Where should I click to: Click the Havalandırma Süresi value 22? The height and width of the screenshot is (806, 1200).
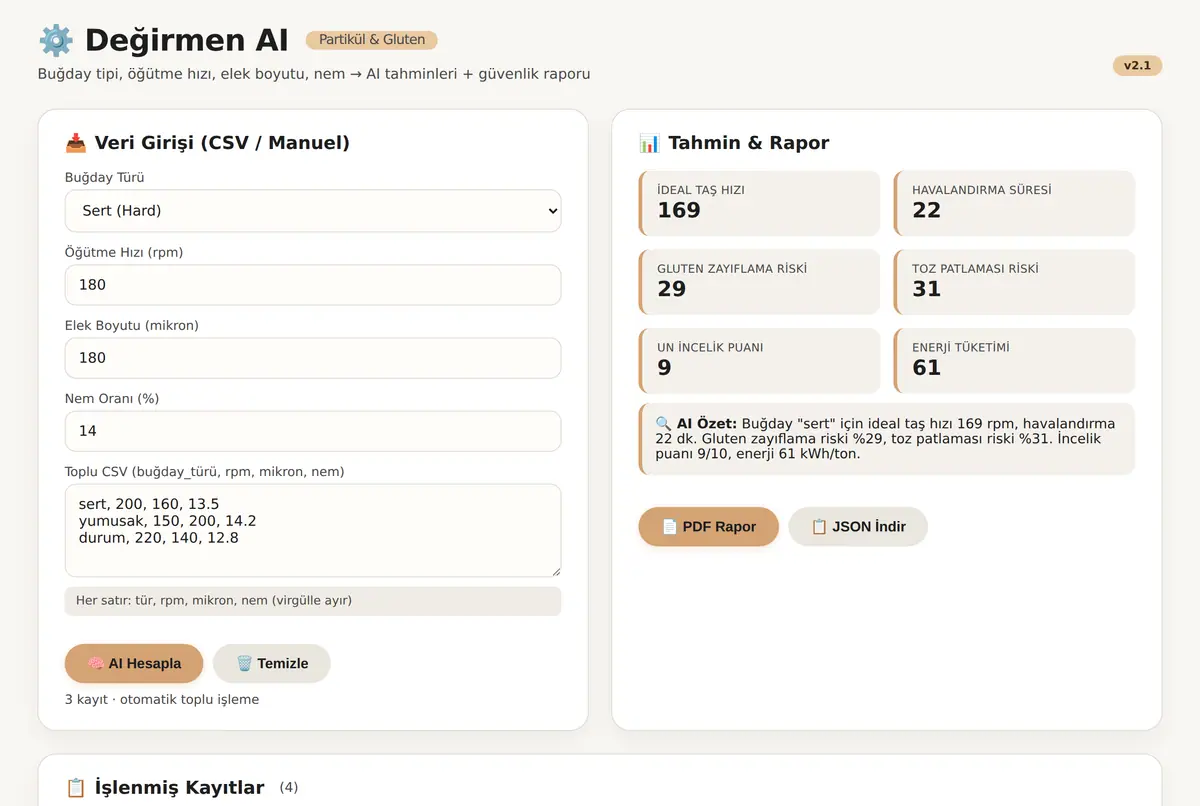[x=927, y=210]
